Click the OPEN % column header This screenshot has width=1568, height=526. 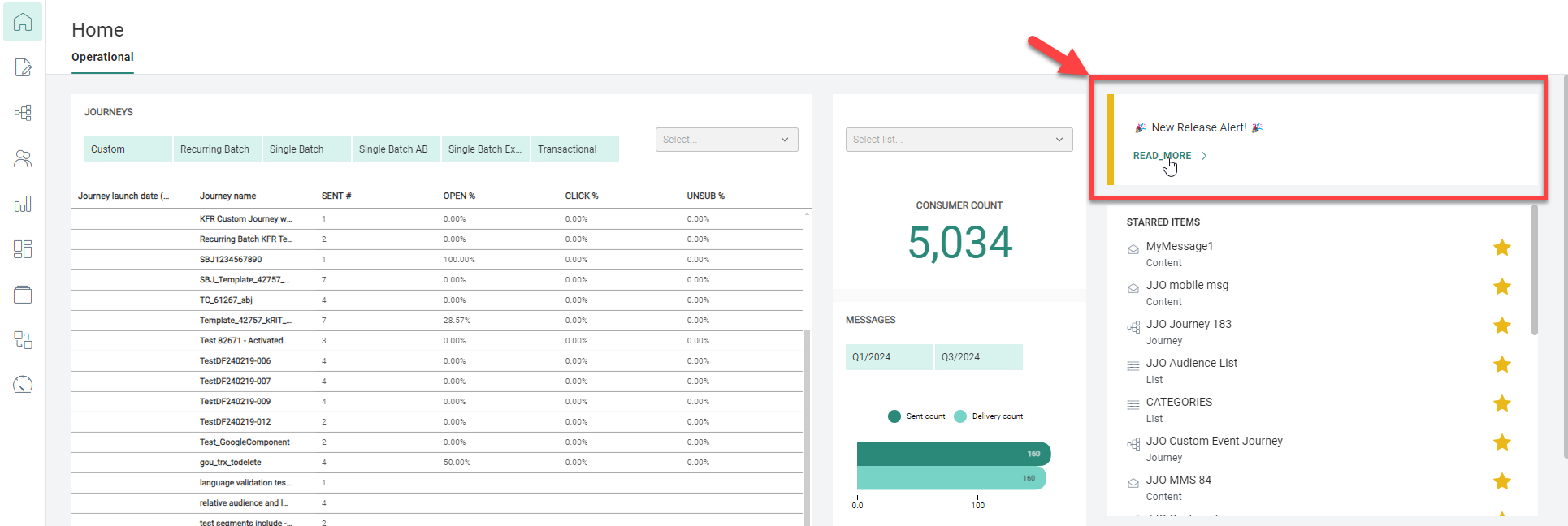coord(459,196)
